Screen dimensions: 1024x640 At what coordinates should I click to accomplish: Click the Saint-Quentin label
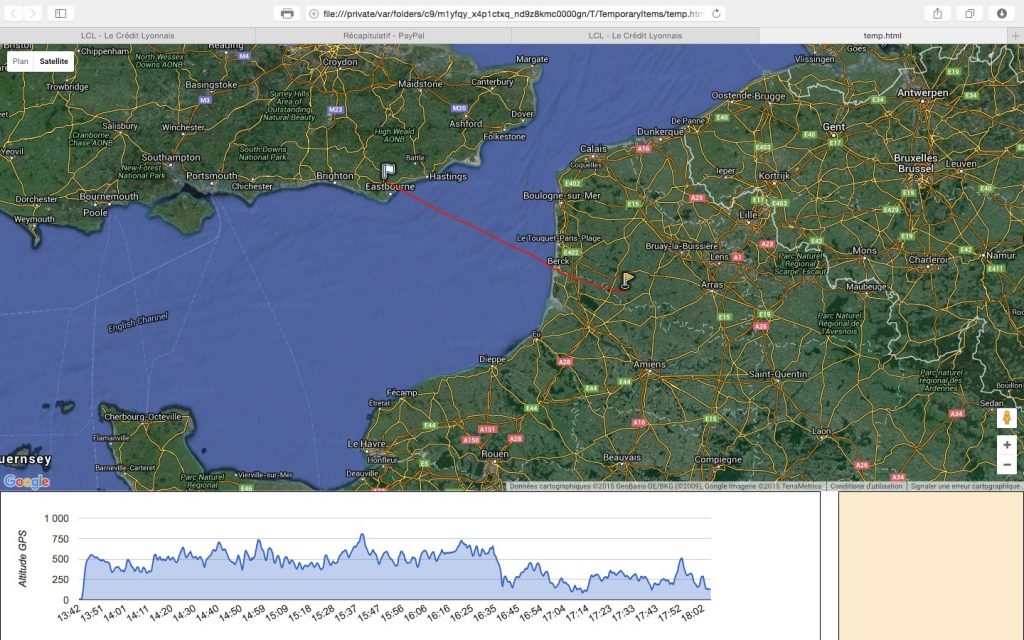point(778,375)
